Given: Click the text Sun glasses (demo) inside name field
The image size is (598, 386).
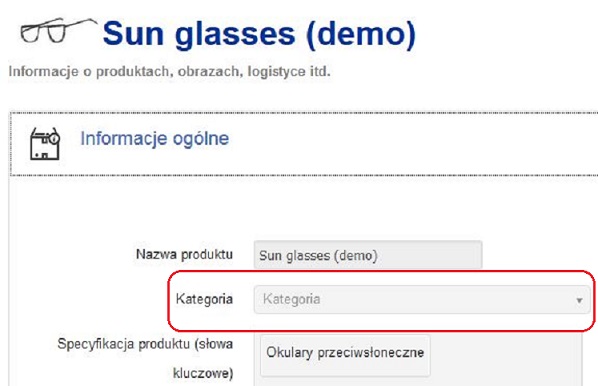Looking at the screenshot, I should [x=318, y=256].
